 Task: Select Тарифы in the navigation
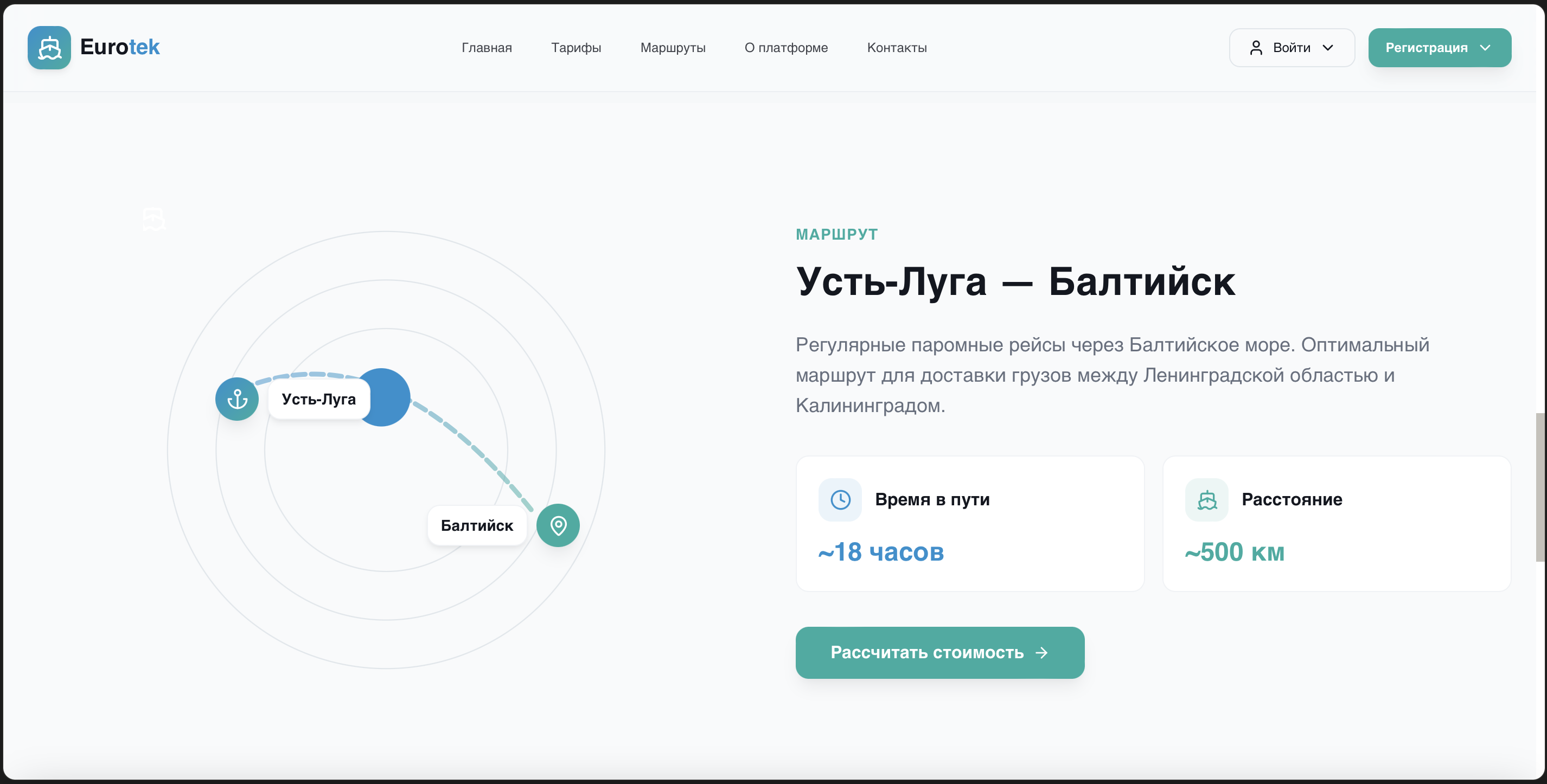point(576,47)
